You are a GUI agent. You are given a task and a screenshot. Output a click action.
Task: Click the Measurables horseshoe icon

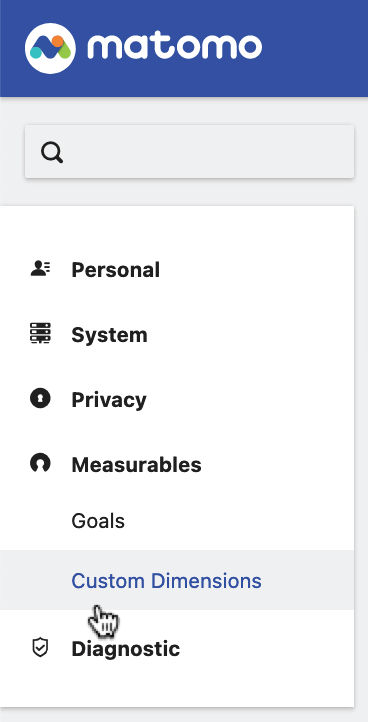(x=41, y=463)
